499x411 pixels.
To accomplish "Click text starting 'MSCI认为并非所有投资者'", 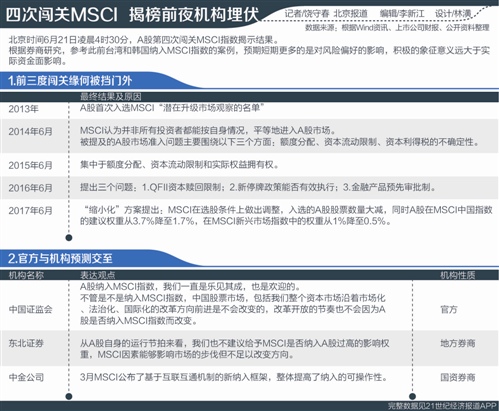I will pyautogui.click(x=208, y=130).
